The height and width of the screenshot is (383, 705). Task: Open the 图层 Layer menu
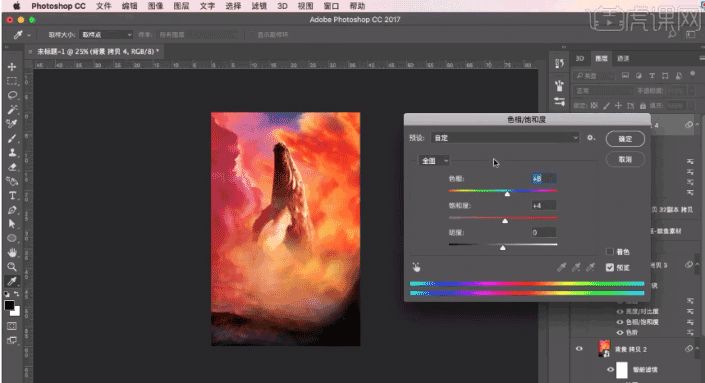pyautogui.click(x=181, y=6)
